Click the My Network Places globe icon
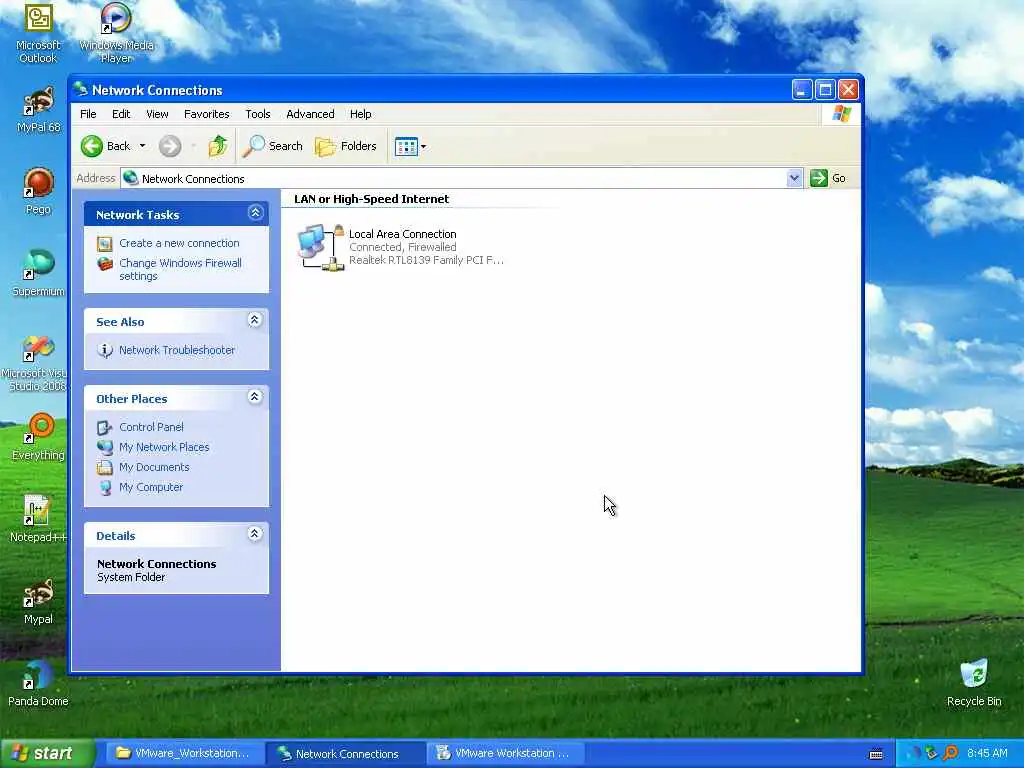The image size is (1024, 768). coord(104,447)
